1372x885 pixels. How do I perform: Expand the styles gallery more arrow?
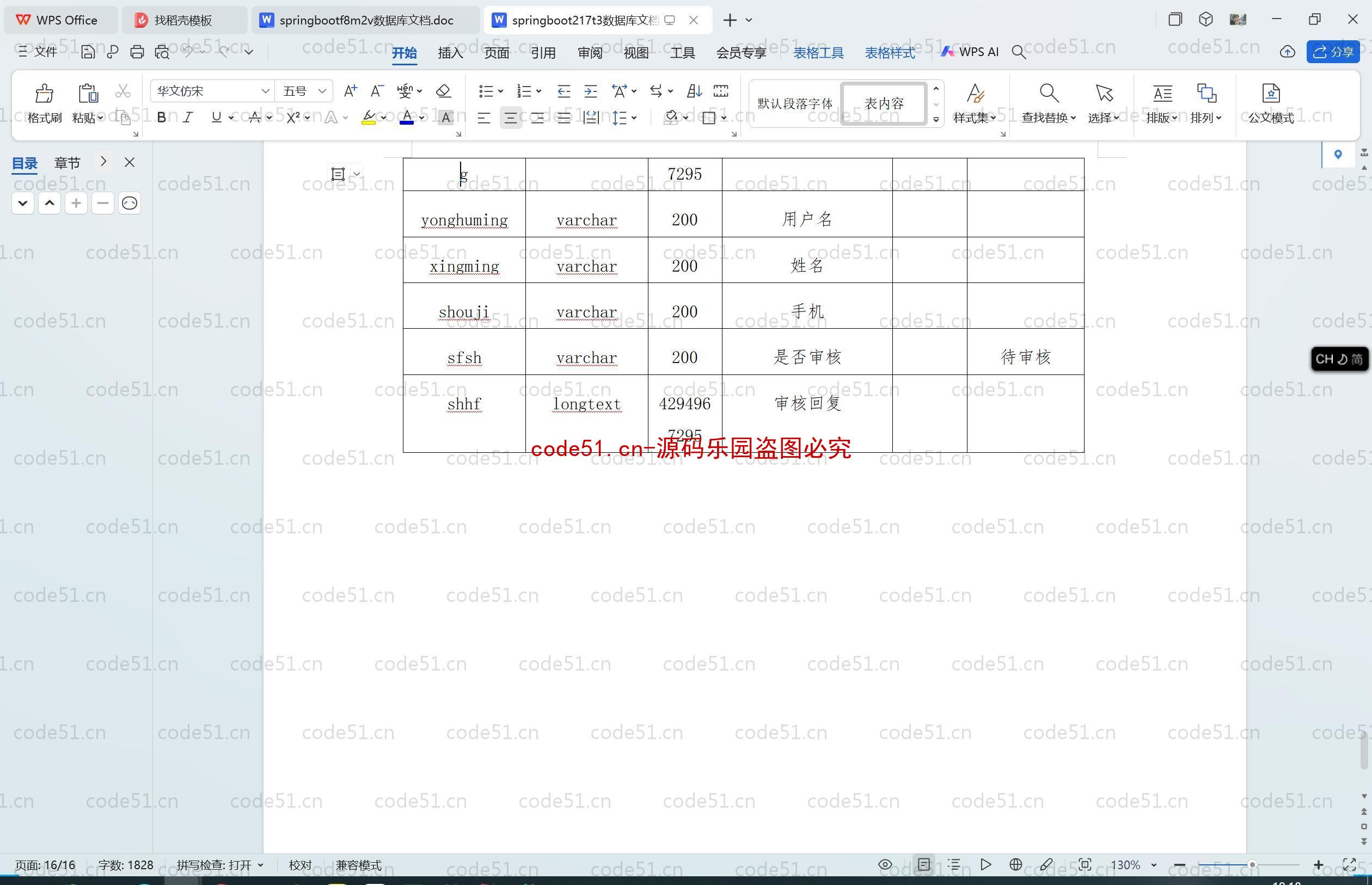[936, 120]
